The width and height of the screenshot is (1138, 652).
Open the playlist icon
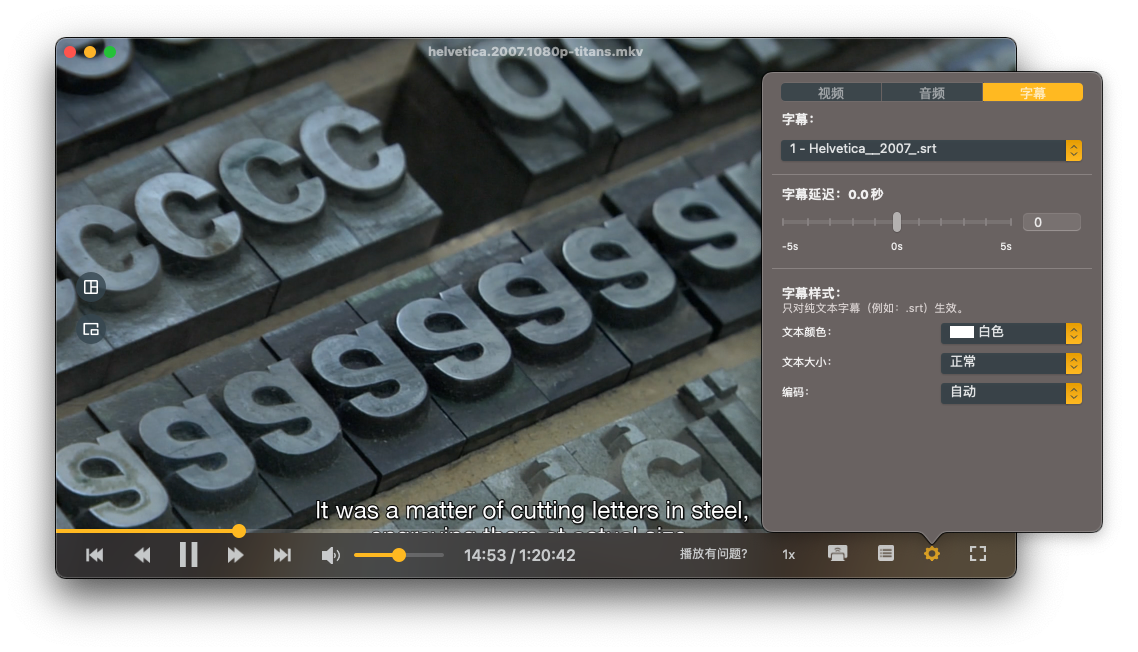[885, 553]
